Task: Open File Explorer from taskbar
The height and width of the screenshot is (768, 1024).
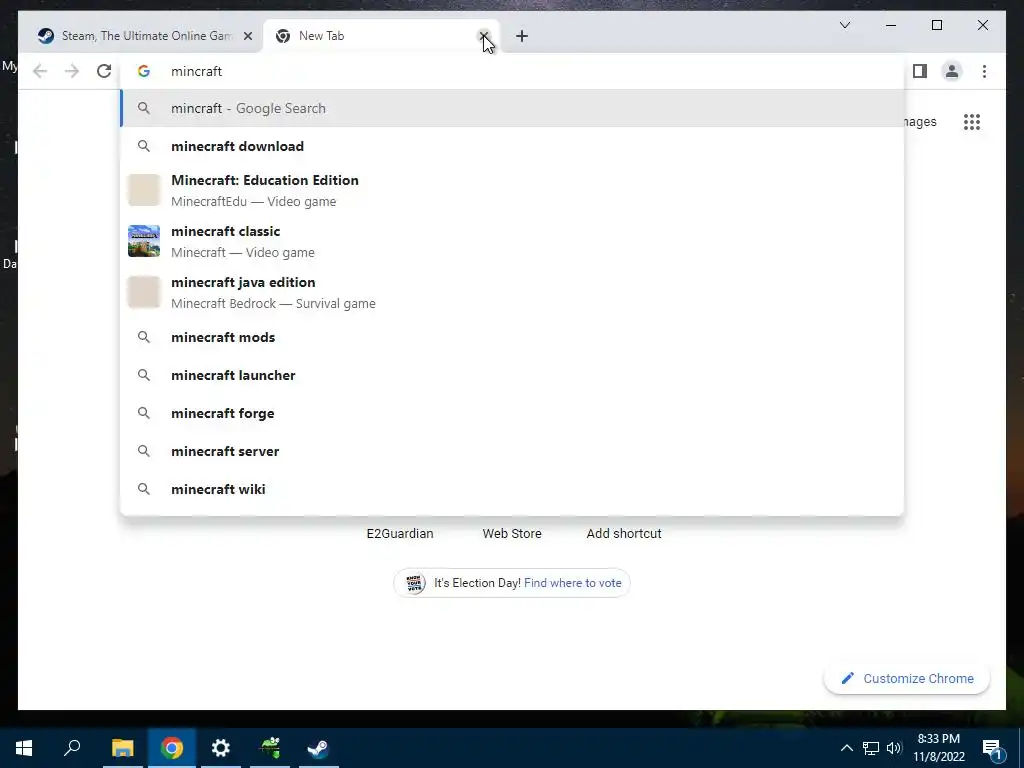Action: (x=122, y=748)
